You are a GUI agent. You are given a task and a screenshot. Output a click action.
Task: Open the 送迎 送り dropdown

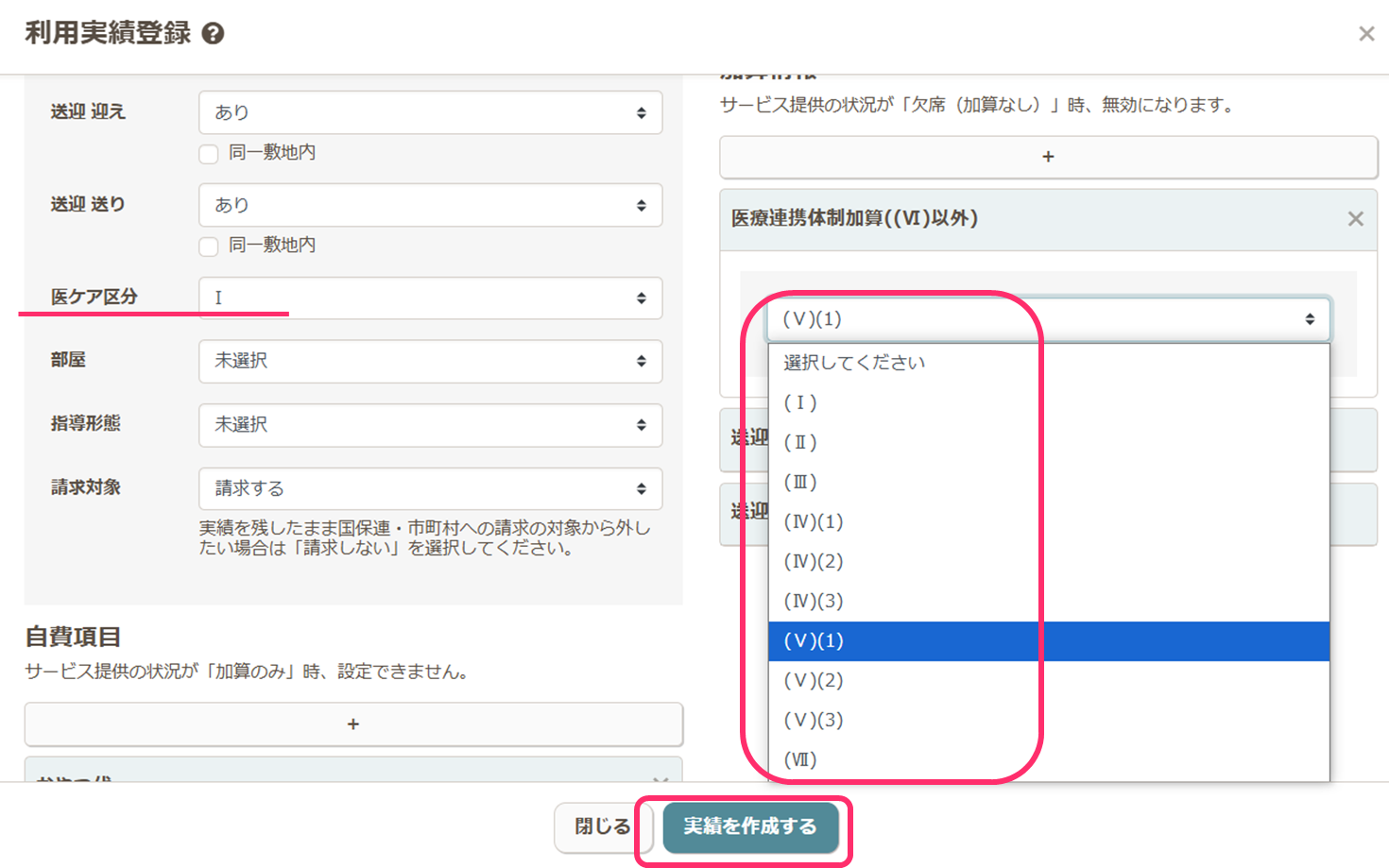(430, 205)
